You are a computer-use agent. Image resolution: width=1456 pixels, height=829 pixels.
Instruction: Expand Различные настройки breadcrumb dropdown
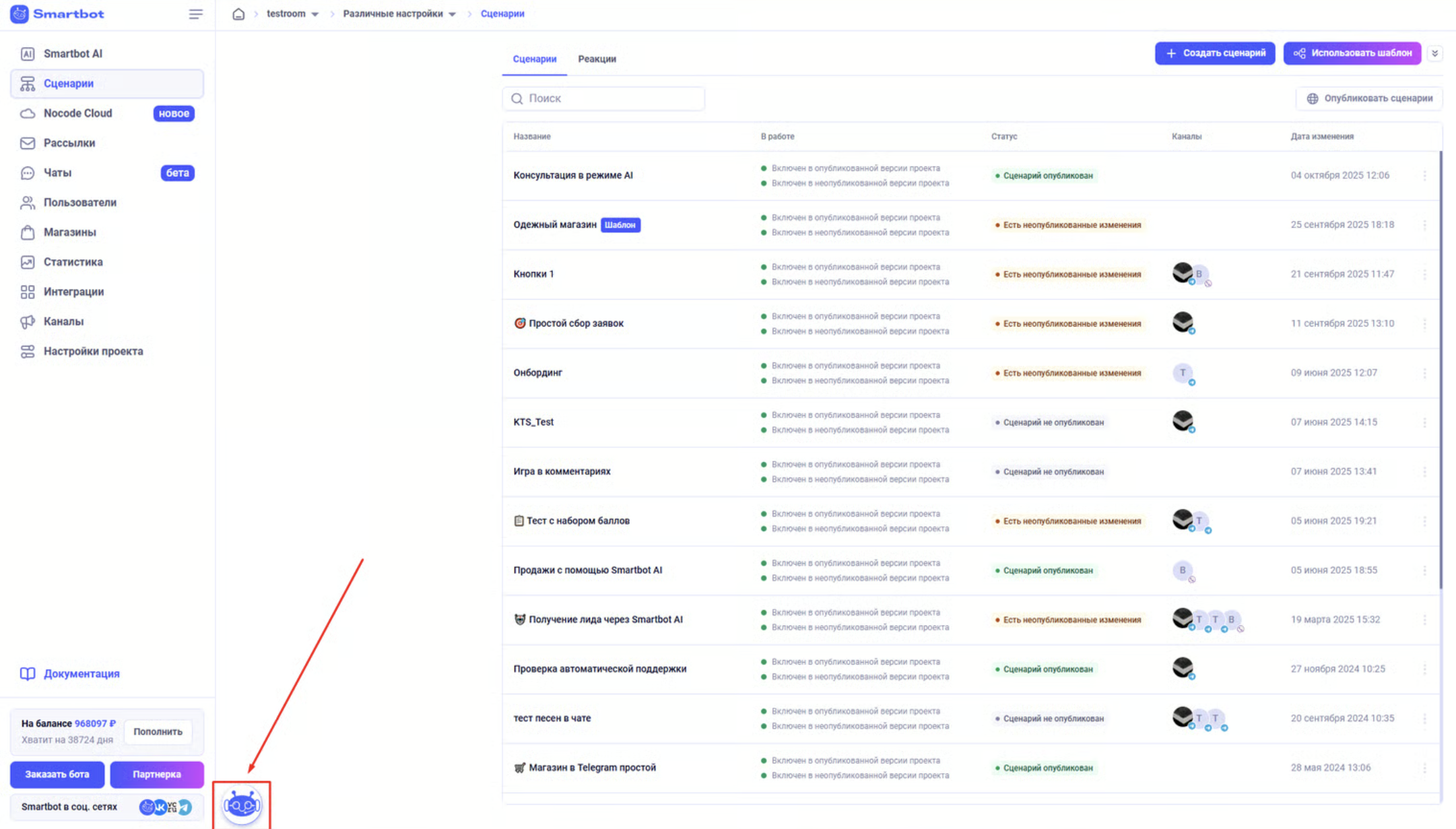click(453, 14)
